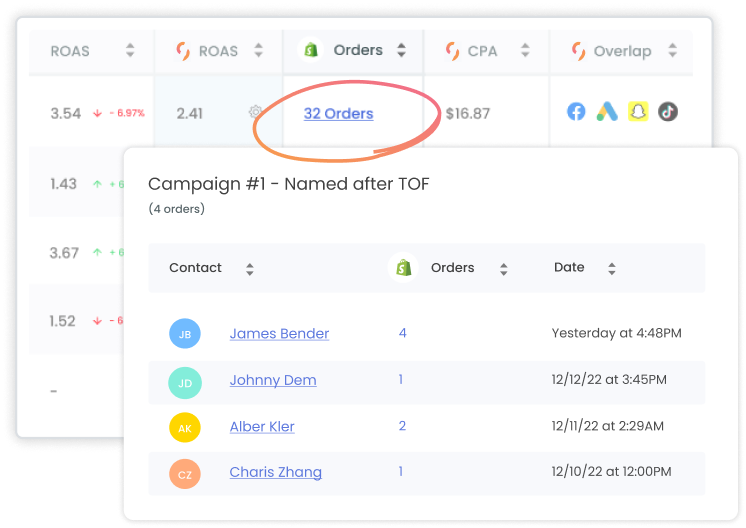The height and width of the screenshot is (528, 746).
Task: Click '12/11/22 at 2:29AM' date cell
Action: [608, 426]
